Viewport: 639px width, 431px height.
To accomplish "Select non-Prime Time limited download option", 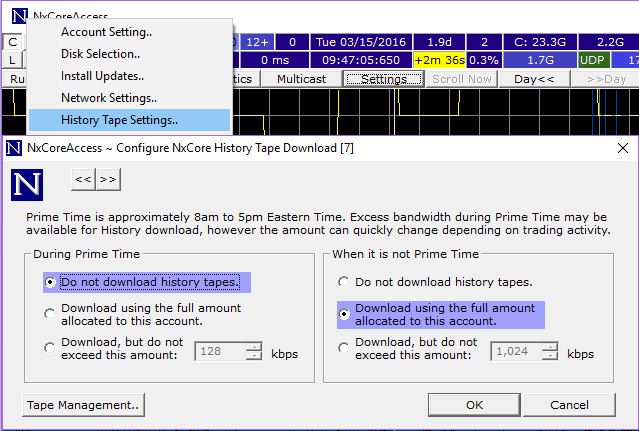I will click(408, 348).
